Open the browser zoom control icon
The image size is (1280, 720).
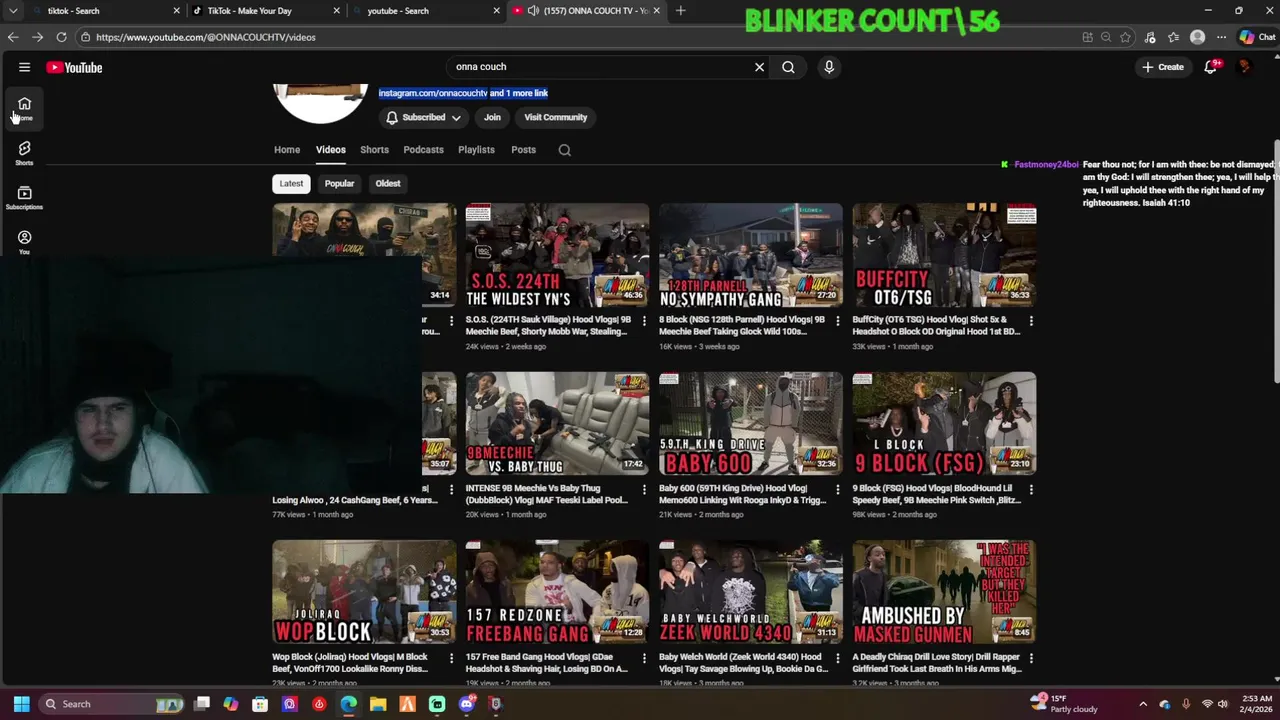[1106, 37]
